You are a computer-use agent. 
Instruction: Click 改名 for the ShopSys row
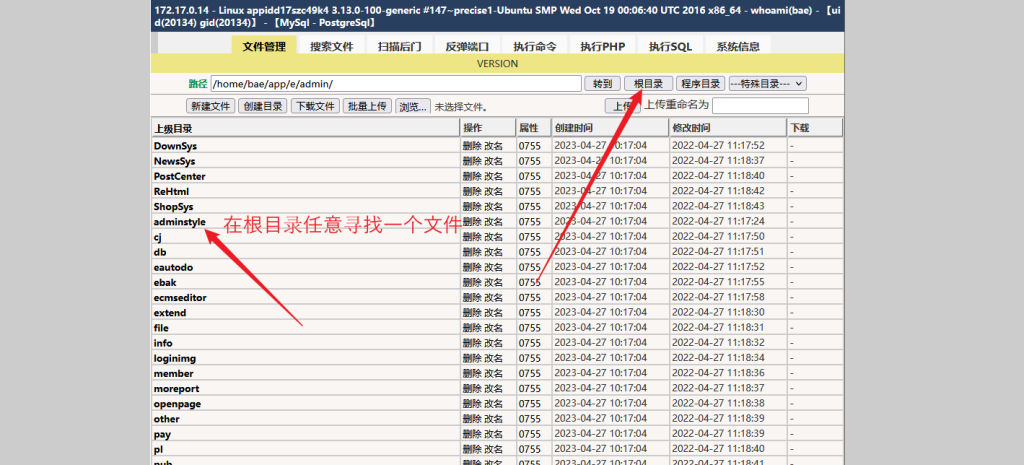pos(494,206)
